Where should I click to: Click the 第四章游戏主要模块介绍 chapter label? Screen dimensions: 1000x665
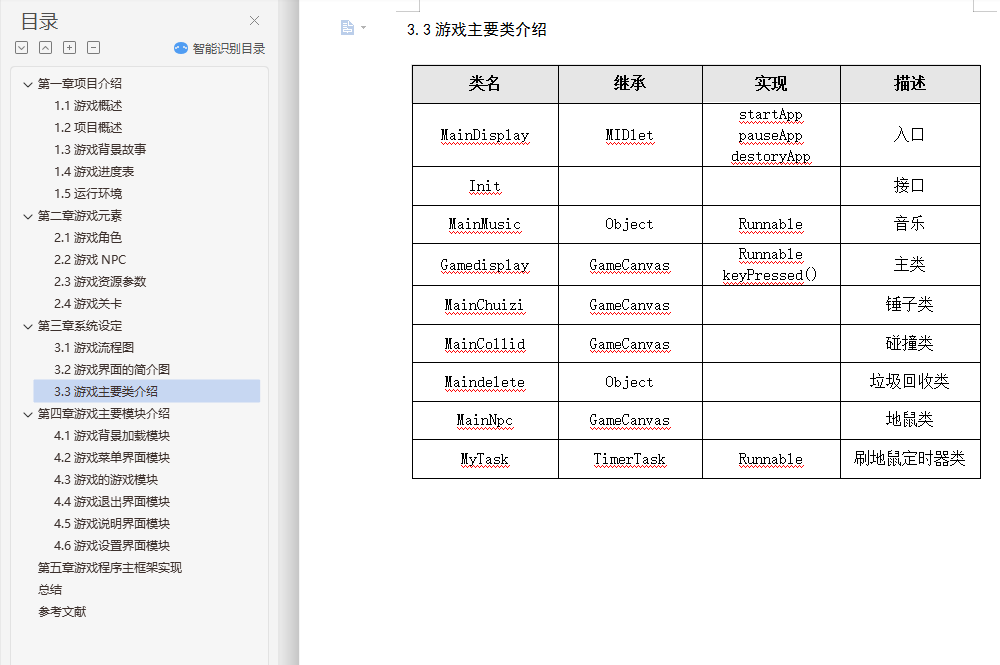click(103, 414)
